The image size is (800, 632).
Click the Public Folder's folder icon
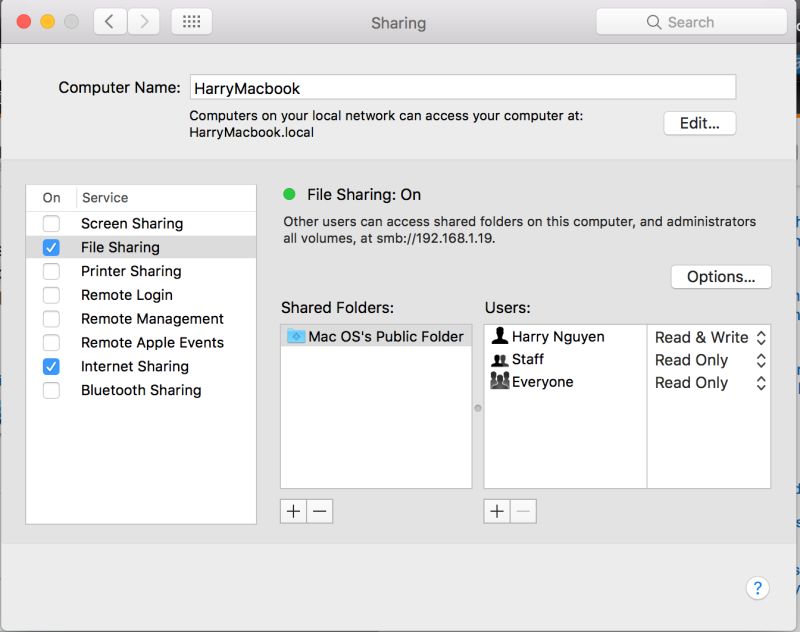[296, 336]
